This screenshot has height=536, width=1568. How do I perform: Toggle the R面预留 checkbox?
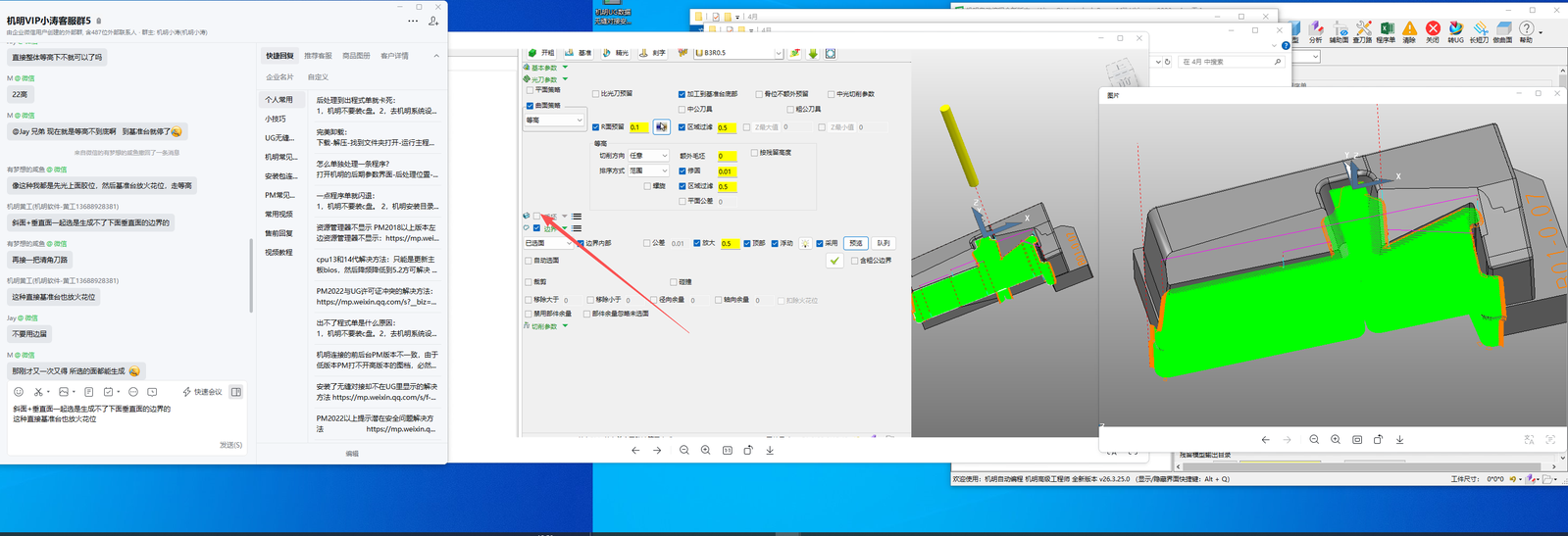(595, 127)
